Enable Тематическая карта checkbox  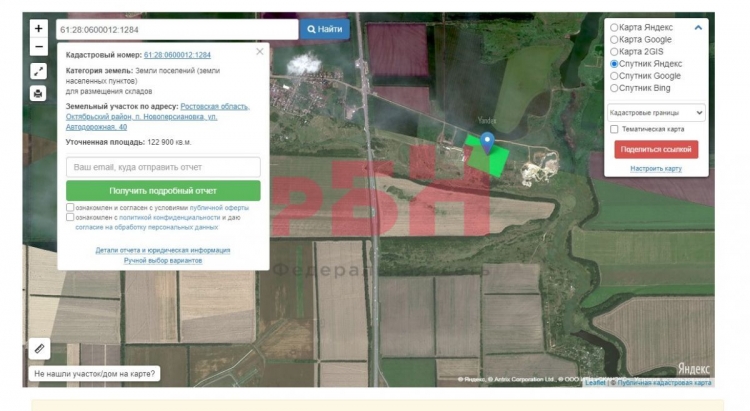tap(614, 129)
